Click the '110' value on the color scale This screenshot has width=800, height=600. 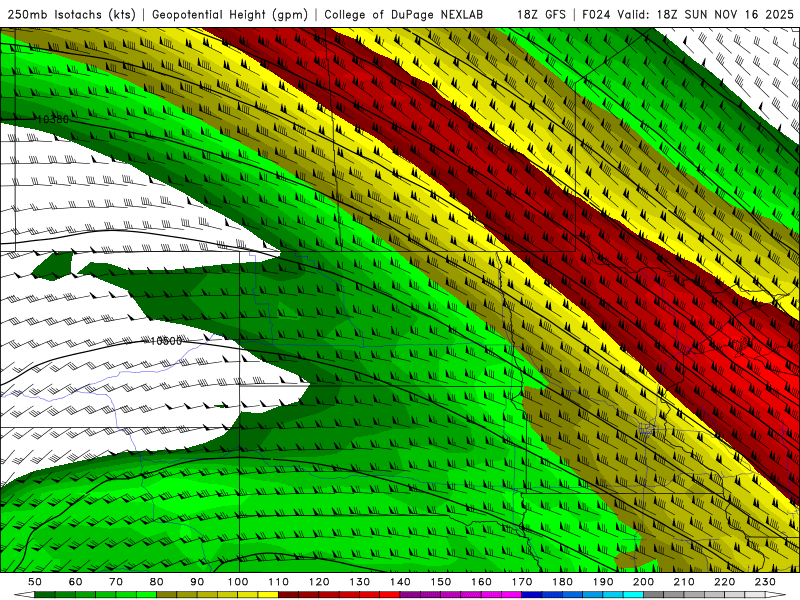[279, 582]
